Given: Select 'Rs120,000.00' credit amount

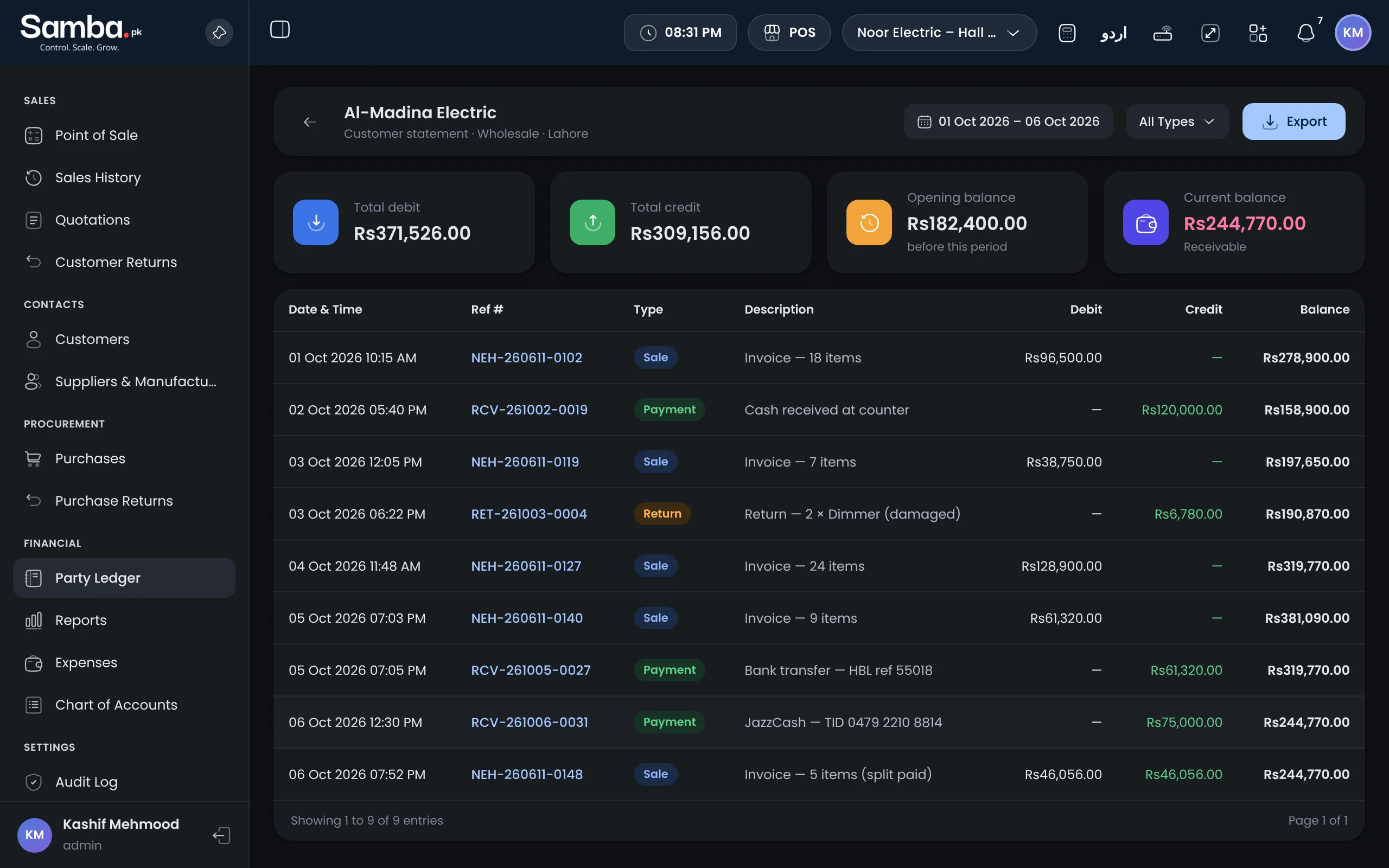Looking at the screenshot, I should click(1182, 410).
